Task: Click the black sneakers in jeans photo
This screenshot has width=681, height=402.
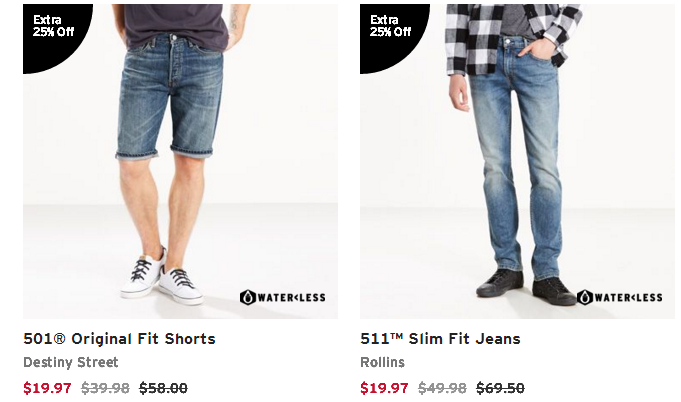Action: tap(526, 287)
